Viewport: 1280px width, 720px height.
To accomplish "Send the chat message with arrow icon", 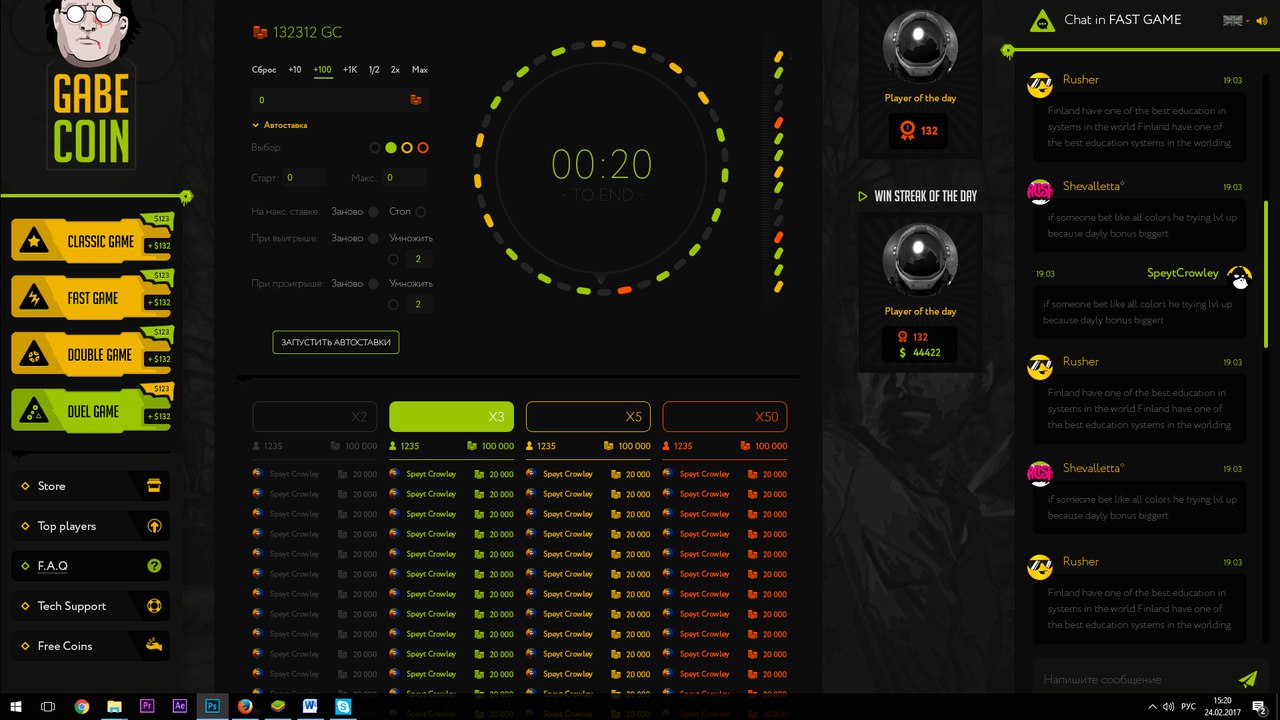I will point(1247,679).
